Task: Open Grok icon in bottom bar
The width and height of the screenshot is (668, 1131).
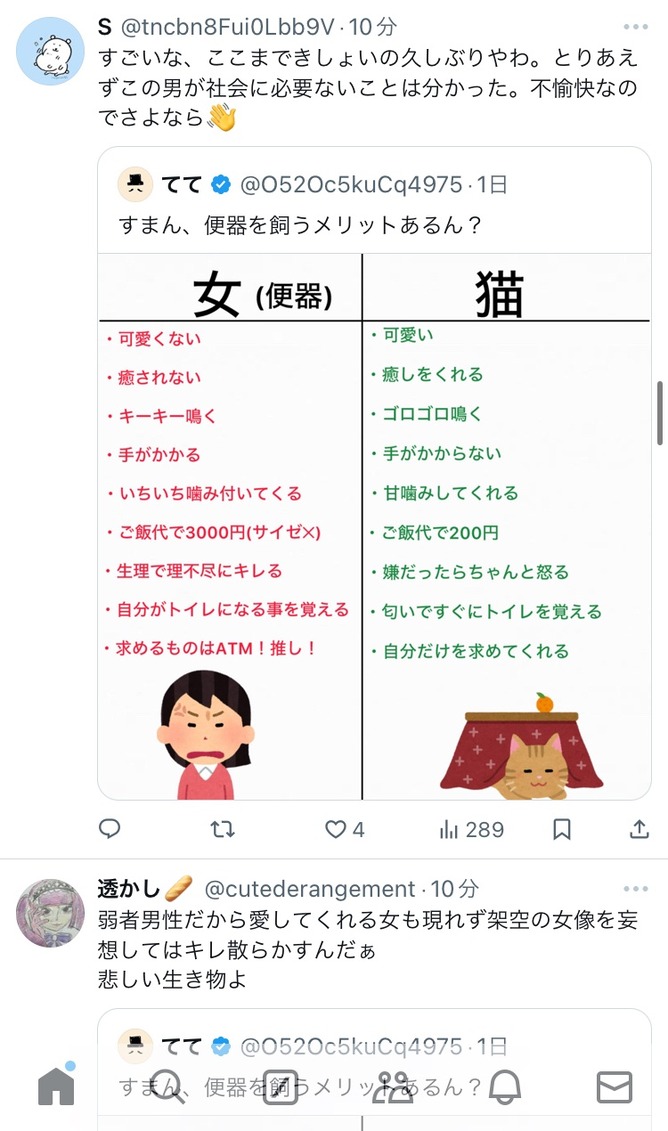Action: [x=280, y=1086]
